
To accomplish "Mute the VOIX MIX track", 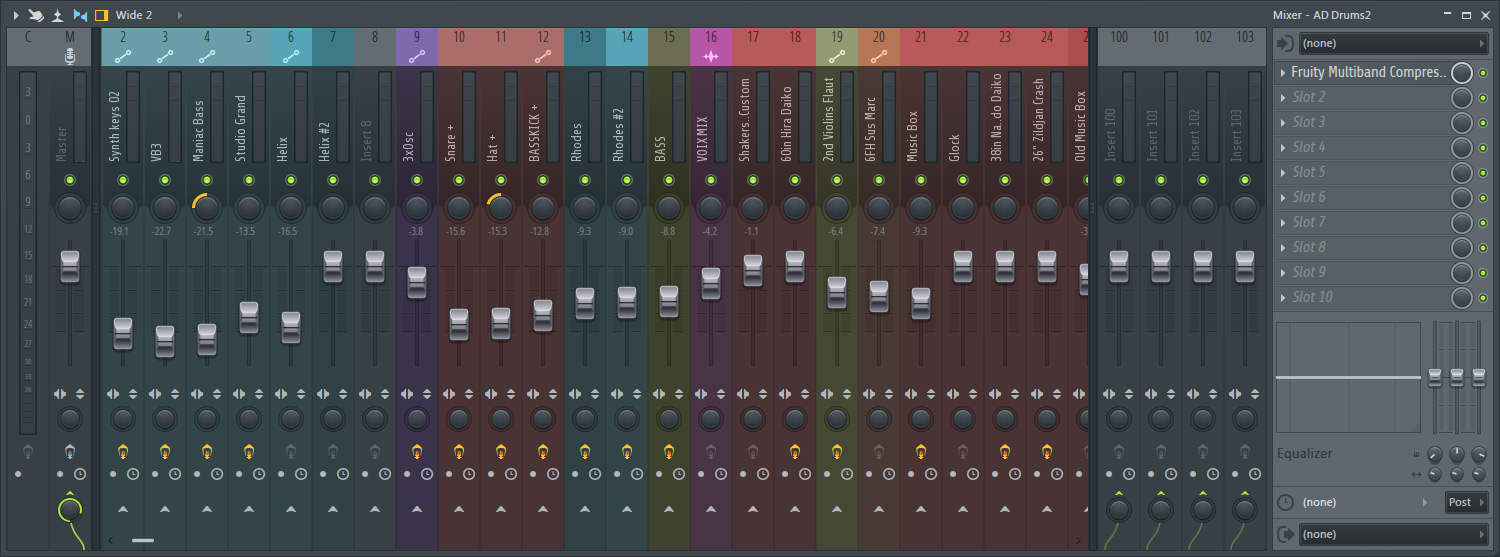I will pos(711,180).
